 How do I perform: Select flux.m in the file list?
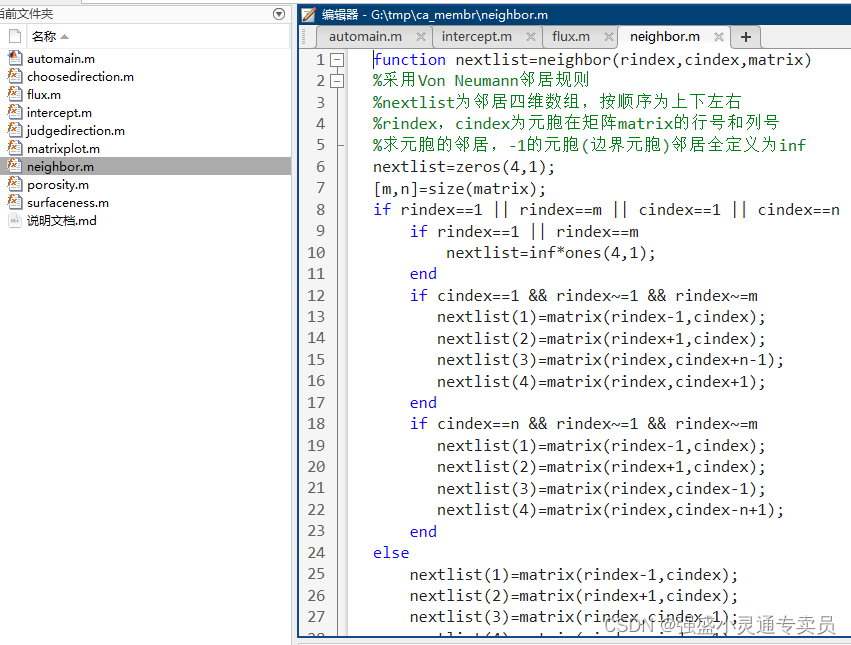tap(44, 94)
